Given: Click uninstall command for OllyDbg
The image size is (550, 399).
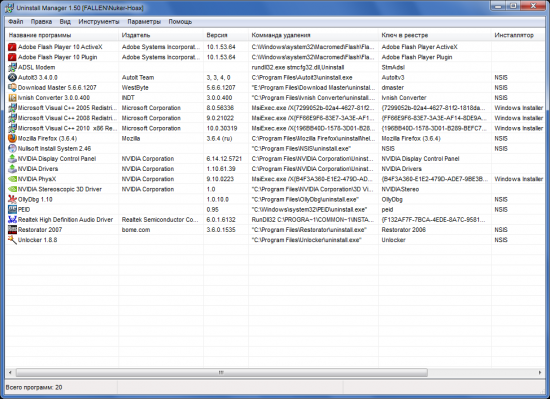Looking at the screenshot, I should (x=305, y=200).
